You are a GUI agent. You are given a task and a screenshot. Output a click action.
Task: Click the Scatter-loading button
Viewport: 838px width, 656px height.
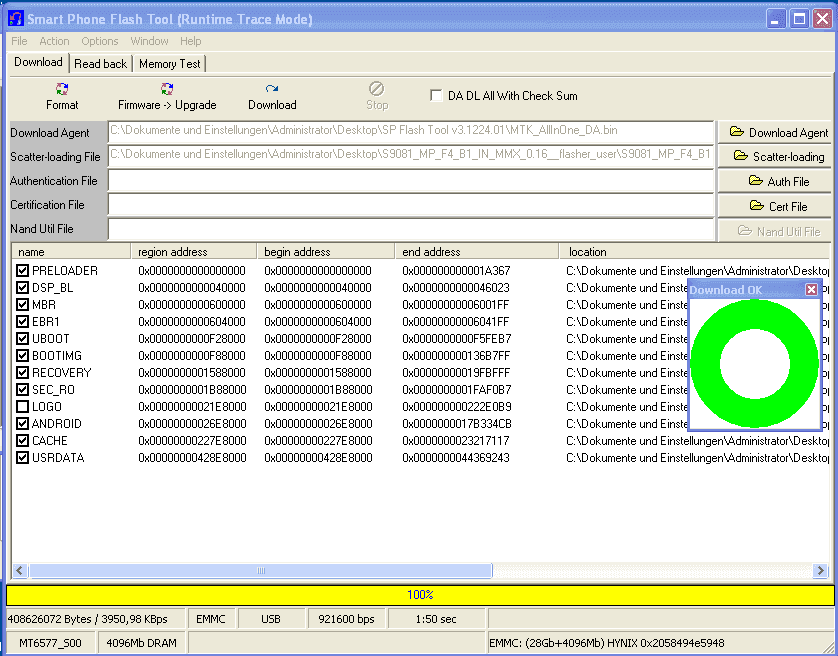(774, 156)
